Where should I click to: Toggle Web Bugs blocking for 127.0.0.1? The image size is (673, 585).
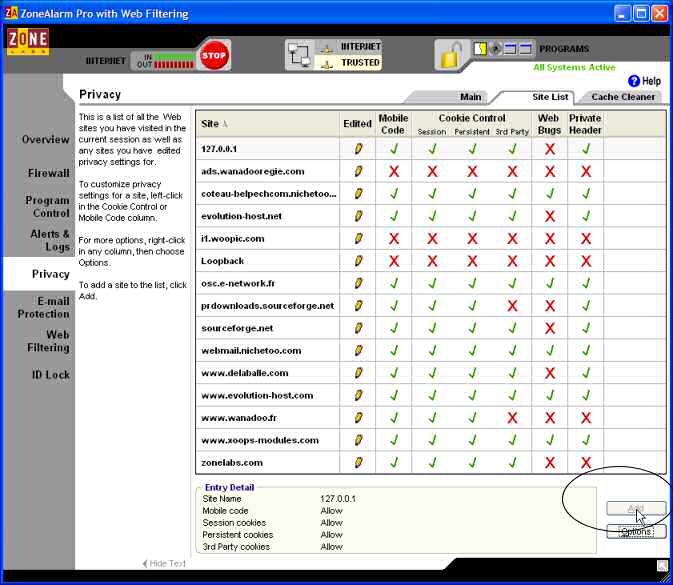550,149
